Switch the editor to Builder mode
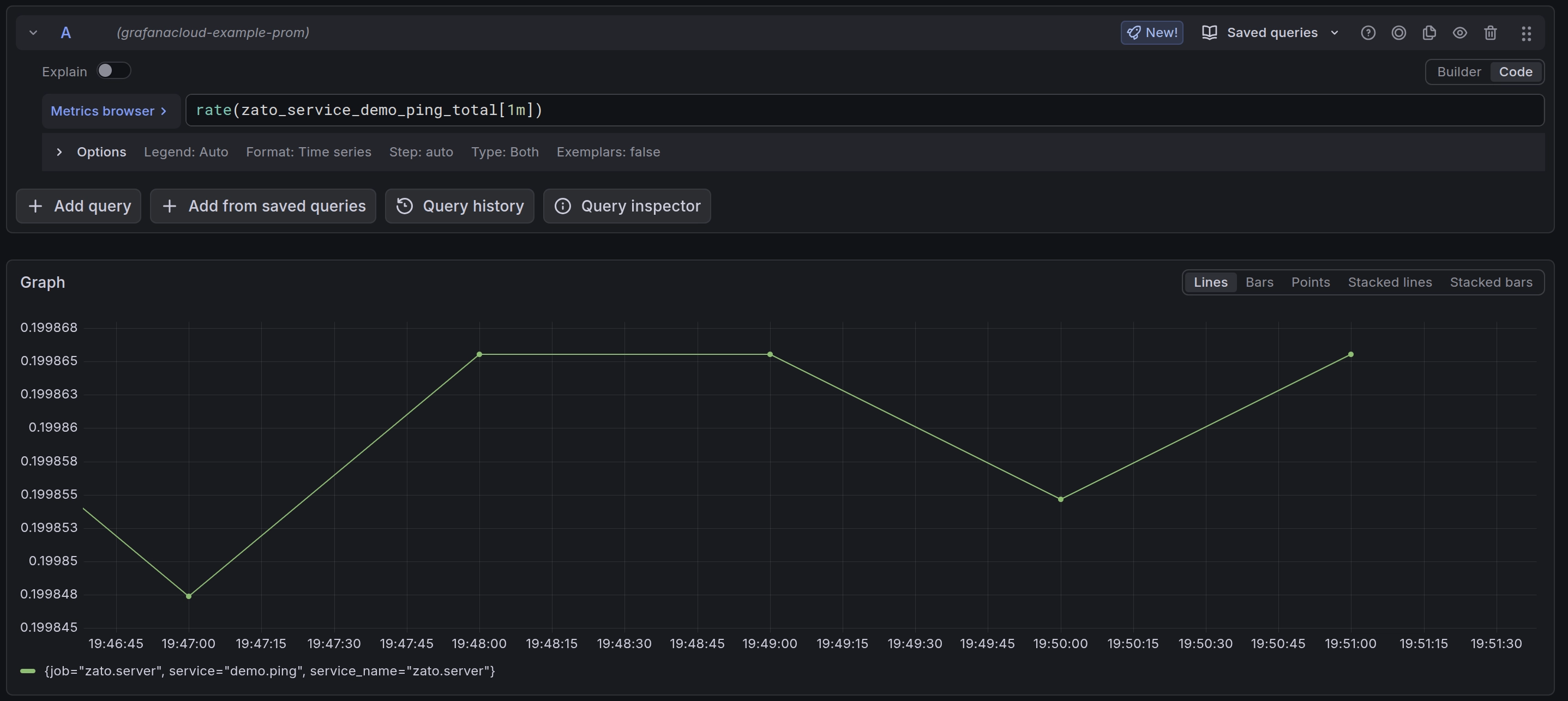 coord(1458,72)
